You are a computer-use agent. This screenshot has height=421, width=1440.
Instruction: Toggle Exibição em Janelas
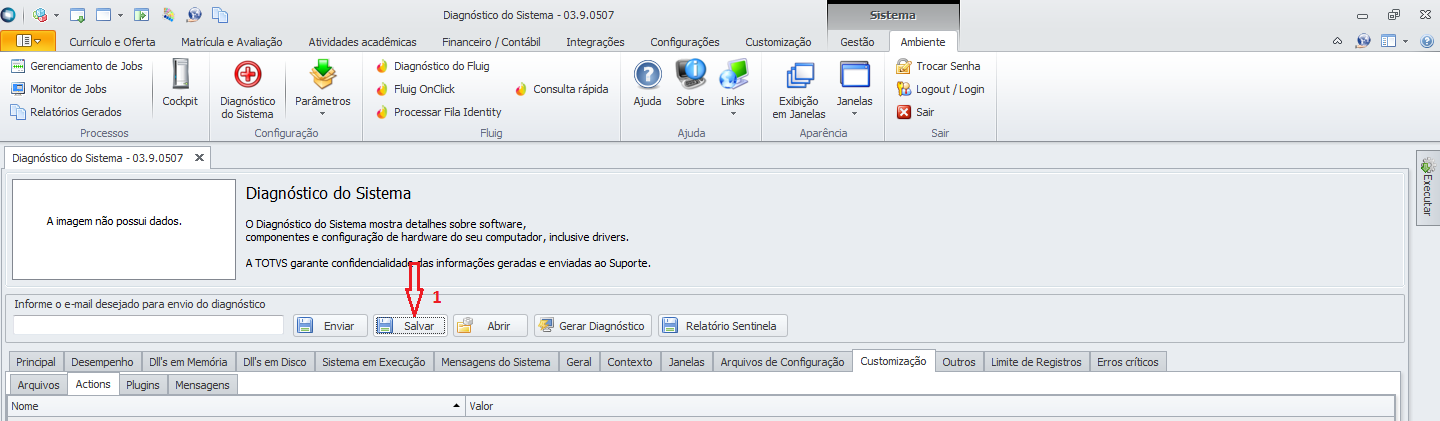(799, 89)
